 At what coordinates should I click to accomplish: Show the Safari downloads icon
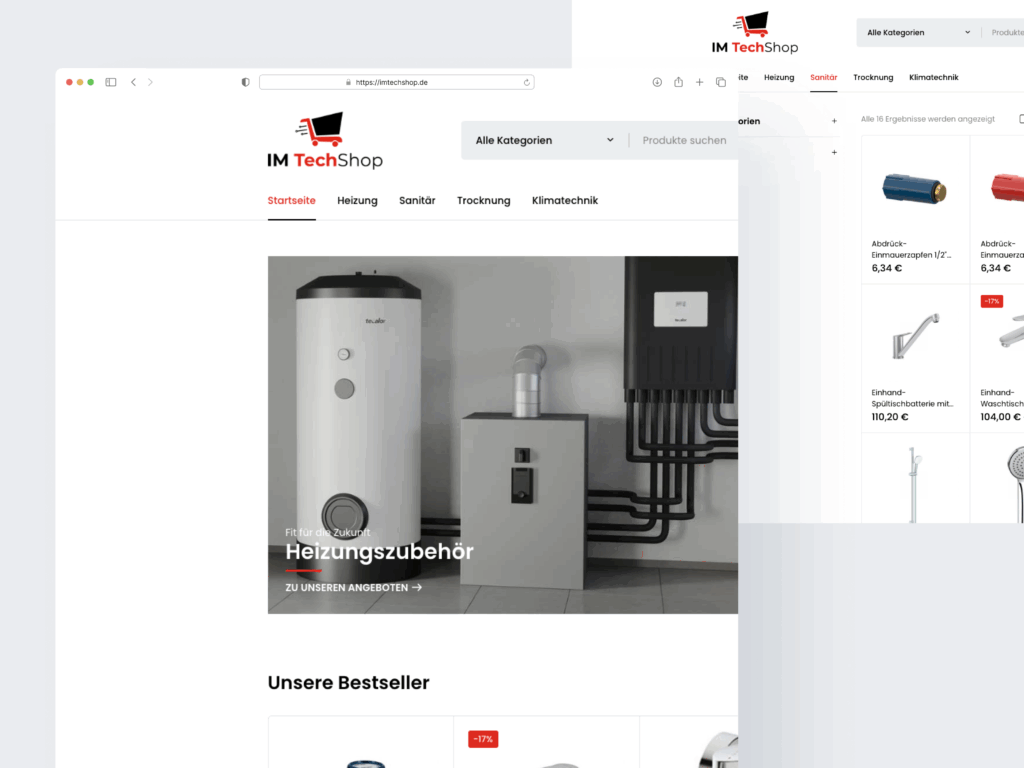pyautogui.click(x=657, y=82)
